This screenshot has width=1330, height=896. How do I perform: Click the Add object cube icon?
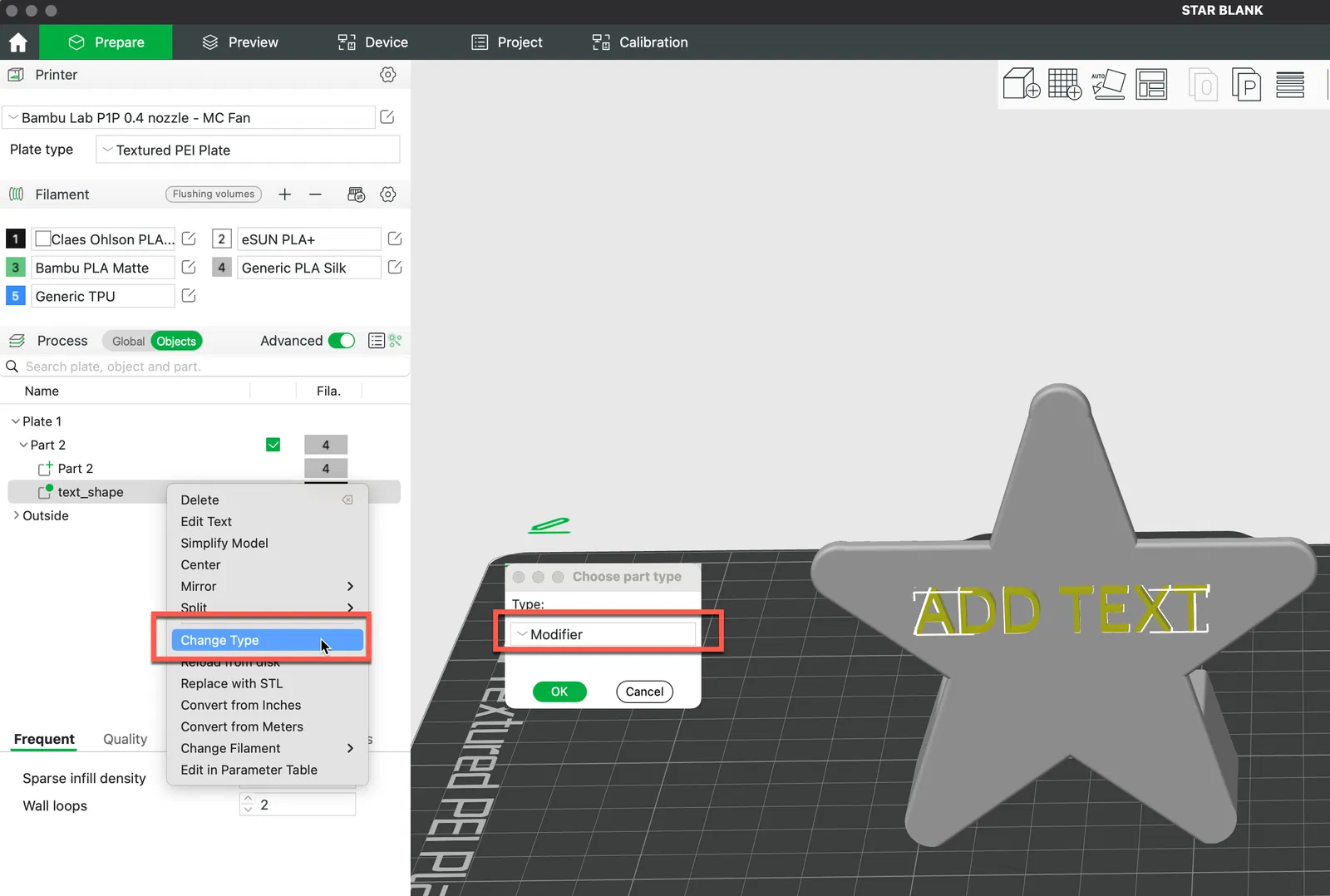click(1022, 84)
